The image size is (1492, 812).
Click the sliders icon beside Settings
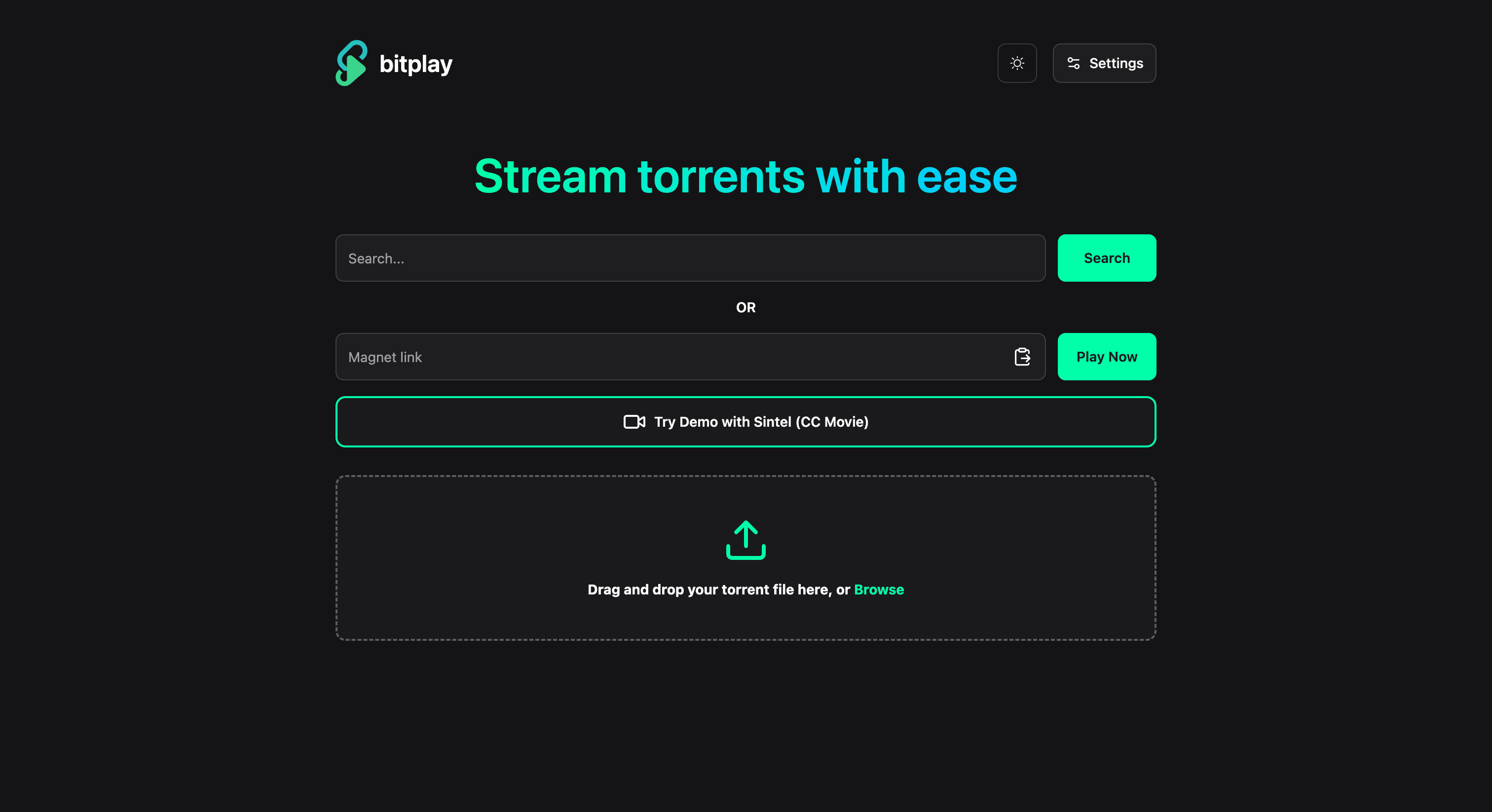(1073, 63)
